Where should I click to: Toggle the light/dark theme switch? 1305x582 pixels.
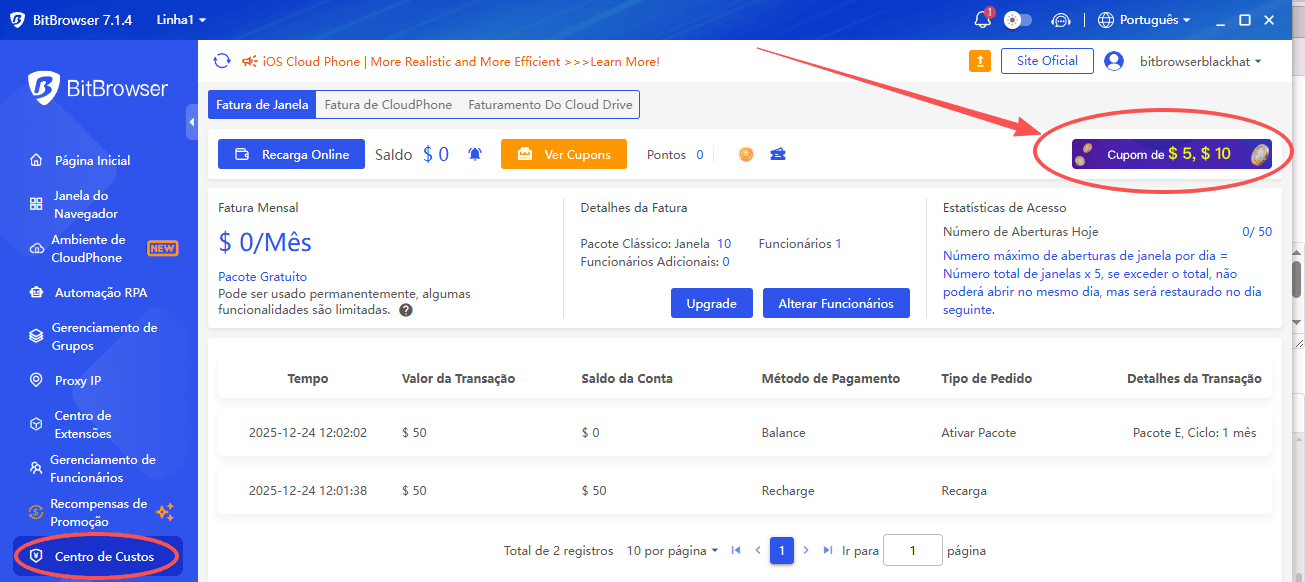[1017, 20]
